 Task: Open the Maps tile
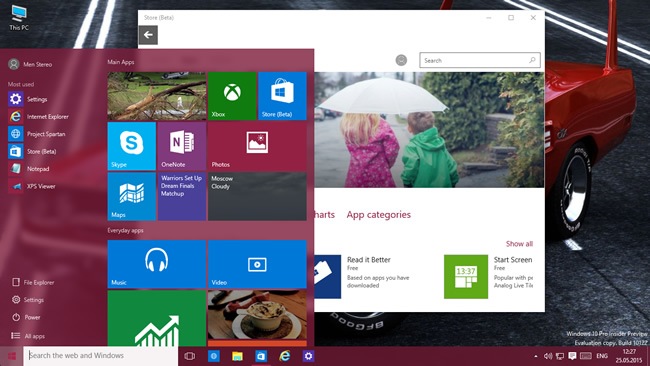tap(131, 196)
